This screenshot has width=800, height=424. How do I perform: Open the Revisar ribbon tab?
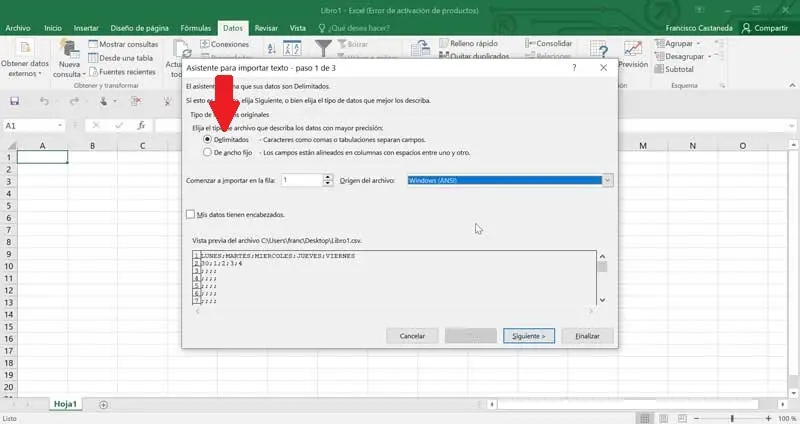(266, 29)
